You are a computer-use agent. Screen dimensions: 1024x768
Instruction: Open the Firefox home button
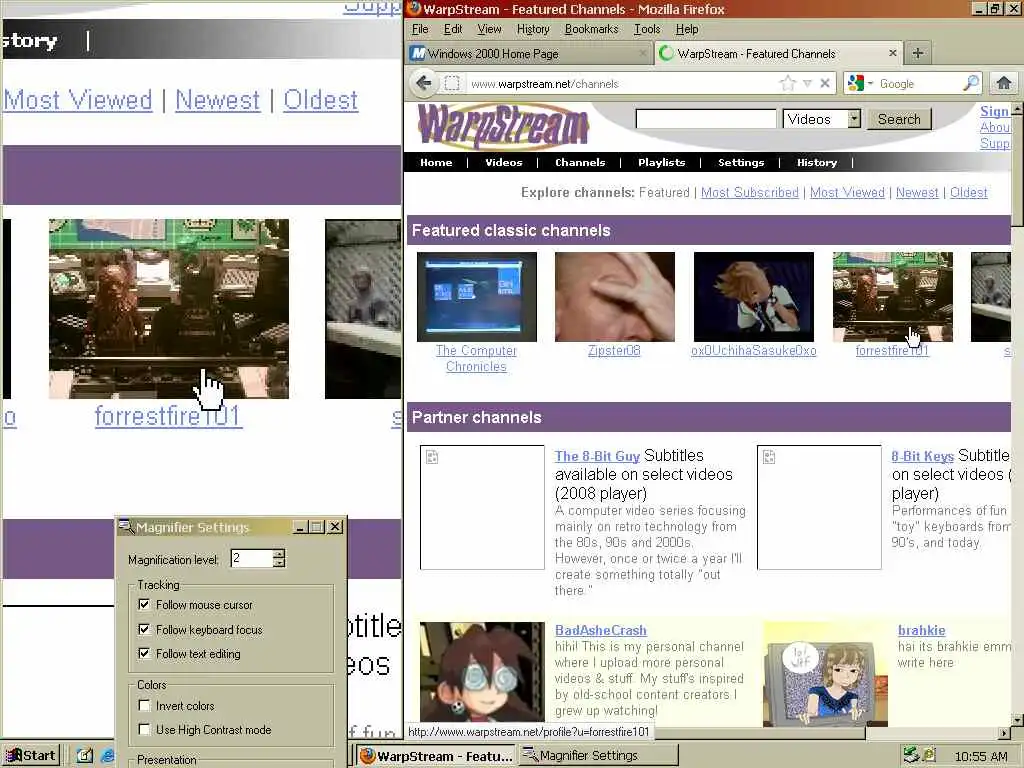pyautogui.click(x=1004, y=83)
